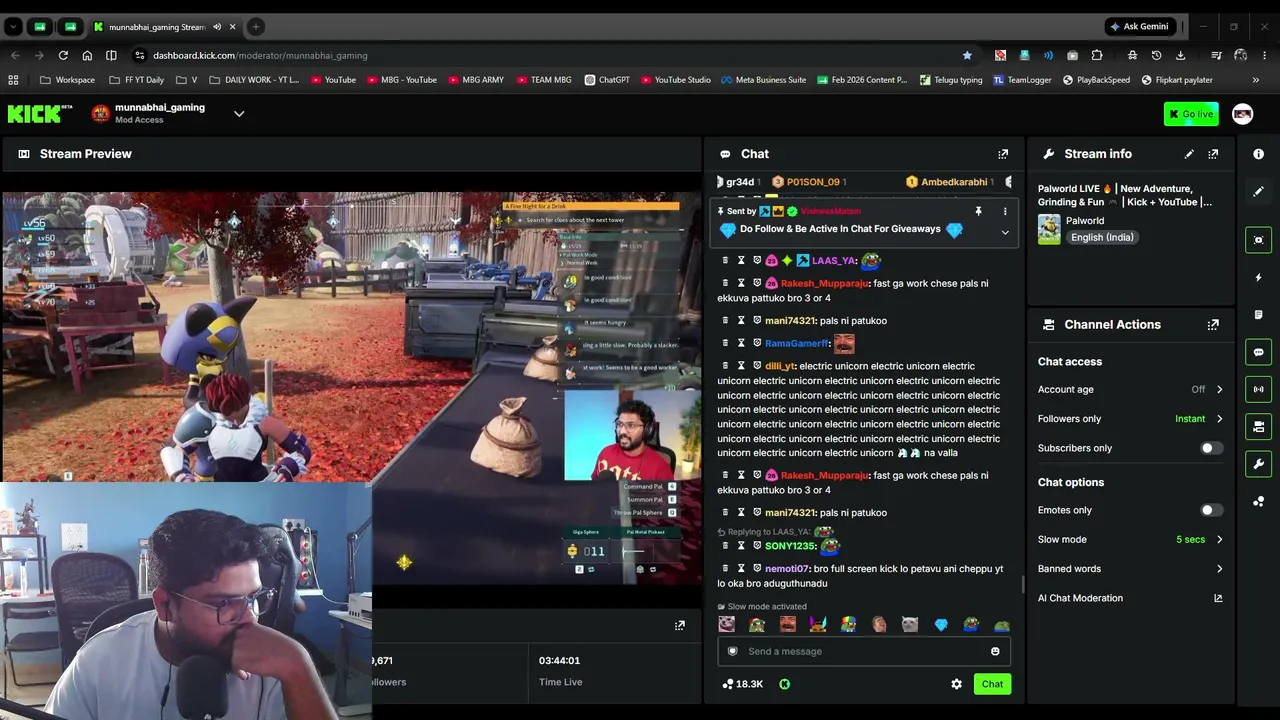The width and height of the screenshot is (1280, 720).
Task: Click the 03:44:01 Time Live value
Action: 559,661
